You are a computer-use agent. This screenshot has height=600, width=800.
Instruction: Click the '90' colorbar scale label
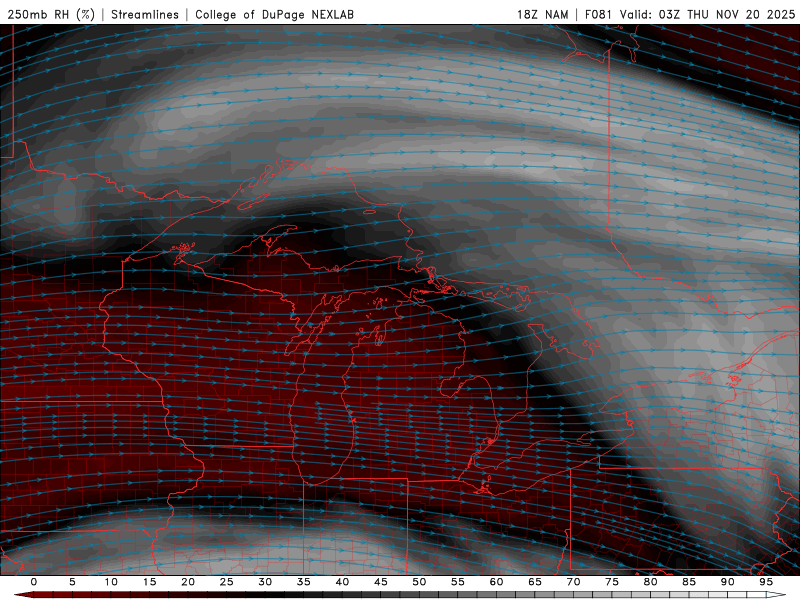[x=727, y=582]
